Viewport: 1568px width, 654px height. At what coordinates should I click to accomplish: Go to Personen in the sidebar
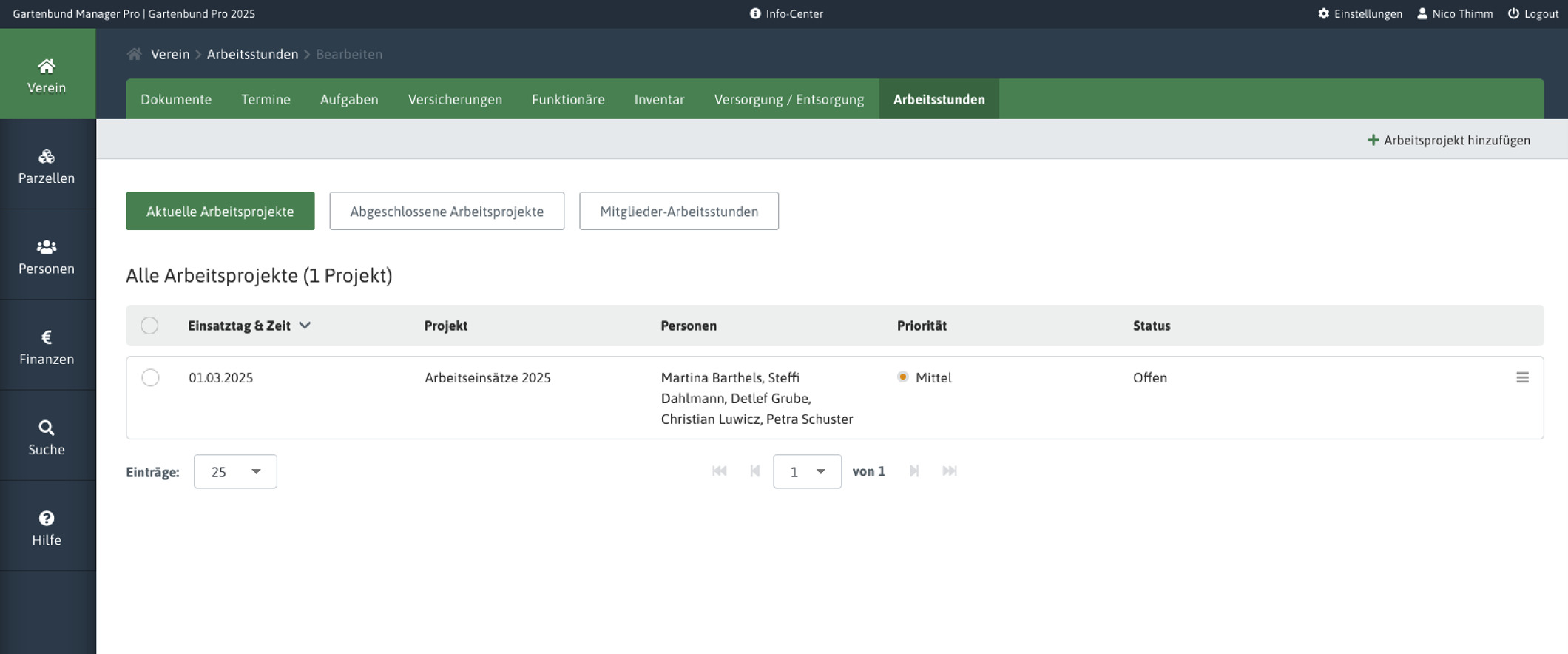(x=47, y=255)
